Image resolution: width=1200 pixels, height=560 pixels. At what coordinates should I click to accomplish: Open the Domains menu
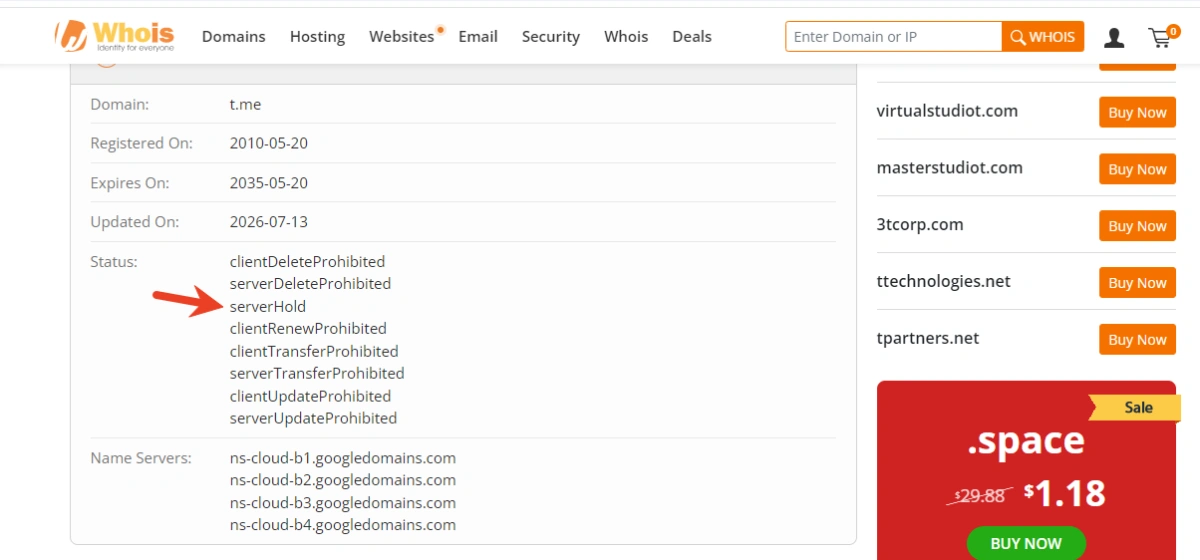[234, 37]
